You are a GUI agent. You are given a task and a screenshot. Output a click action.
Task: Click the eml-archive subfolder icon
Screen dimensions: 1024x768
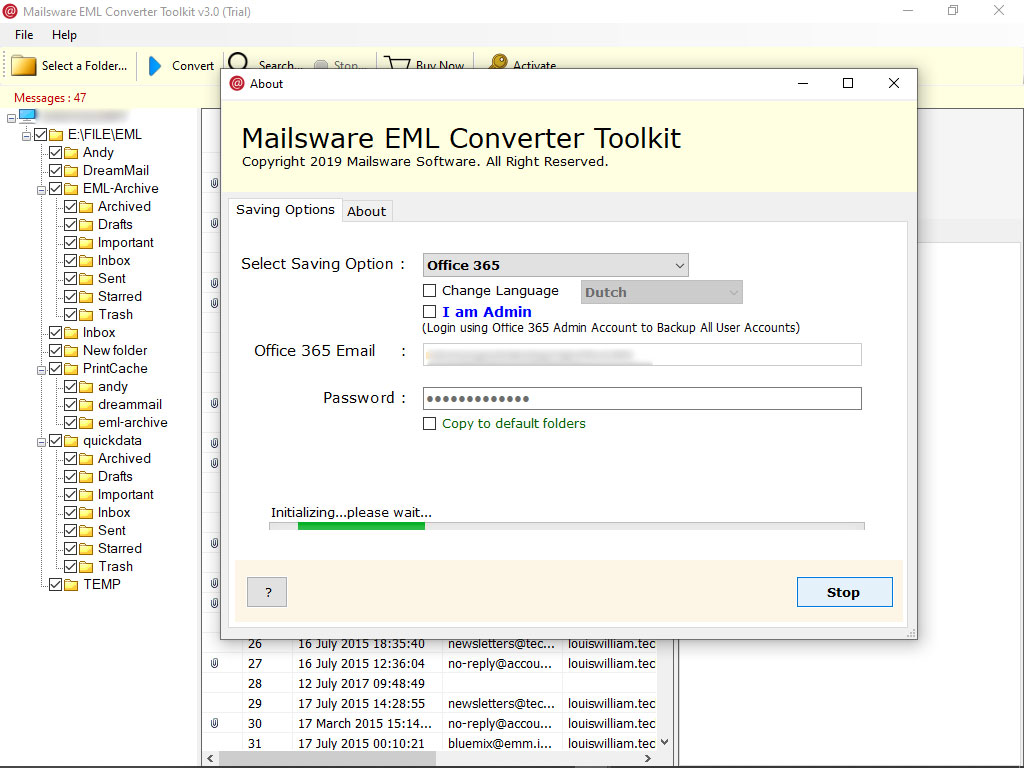tap(86, 423)
